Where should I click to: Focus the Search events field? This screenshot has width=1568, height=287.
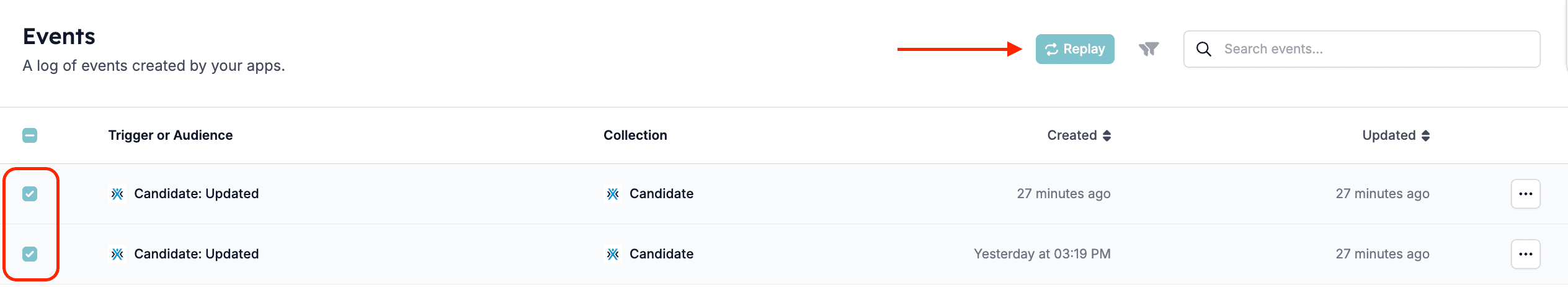[1361, 49]
